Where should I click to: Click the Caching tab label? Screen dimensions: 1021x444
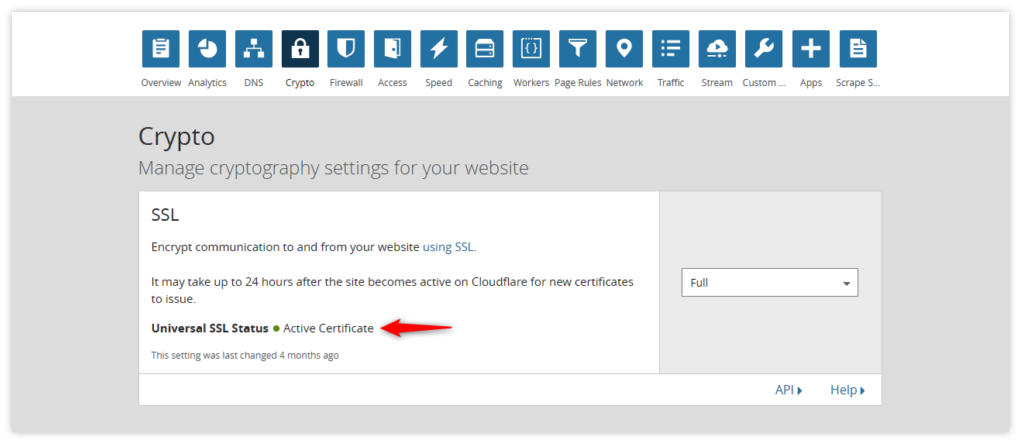coord(485,83)
